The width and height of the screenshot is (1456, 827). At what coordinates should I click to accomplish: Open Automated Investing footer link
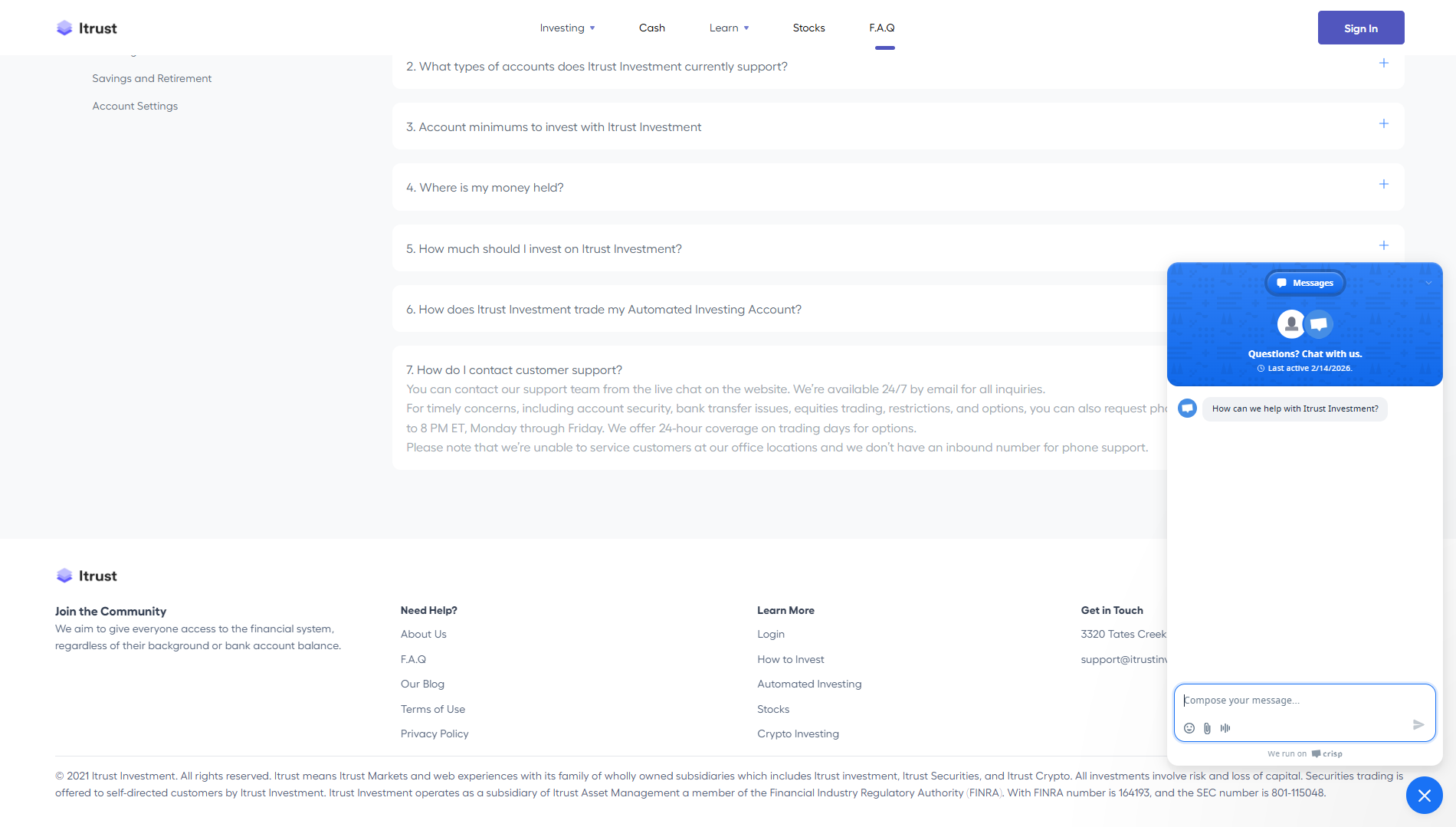coord(809,684)
